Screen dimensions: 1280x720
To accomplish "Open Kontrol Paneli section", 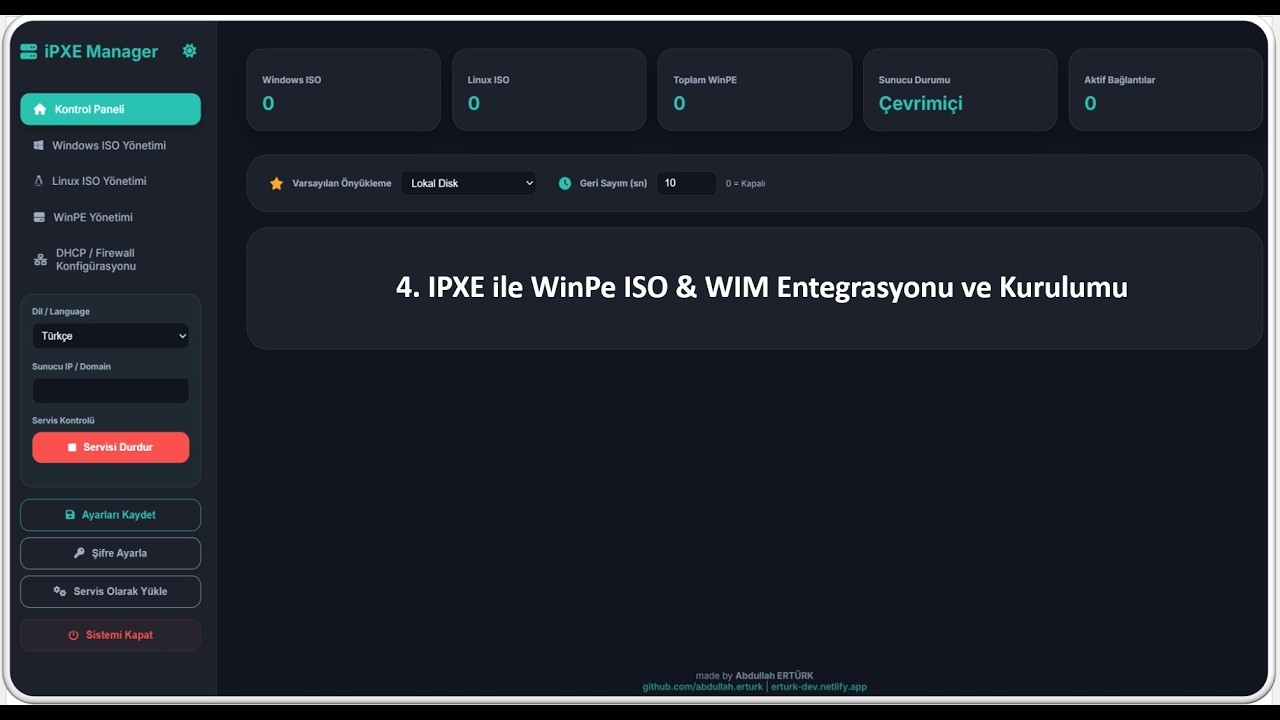I will click(x=110, y=109).
